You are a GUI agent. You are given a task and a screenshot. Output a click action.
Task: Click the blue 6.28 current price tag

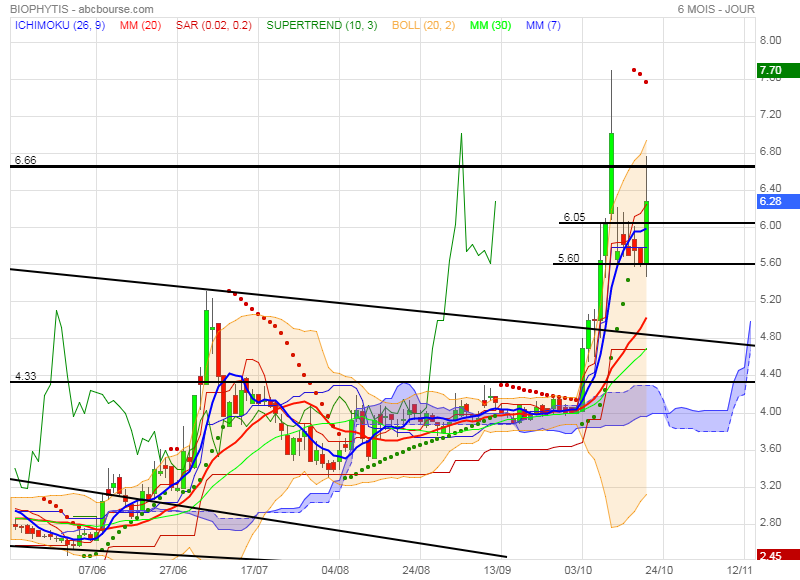[x=779, y=201]
